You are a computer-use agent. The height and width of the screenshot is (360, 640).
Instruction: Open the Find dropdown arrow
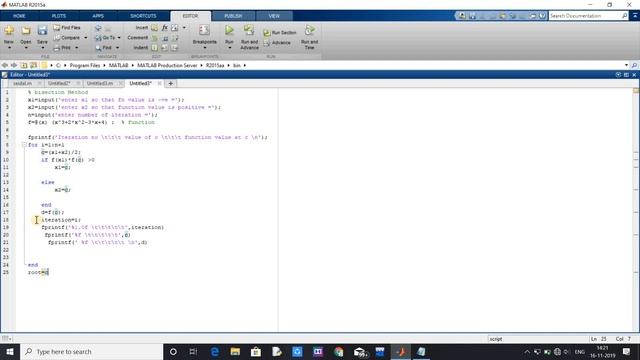coord(118,48)
